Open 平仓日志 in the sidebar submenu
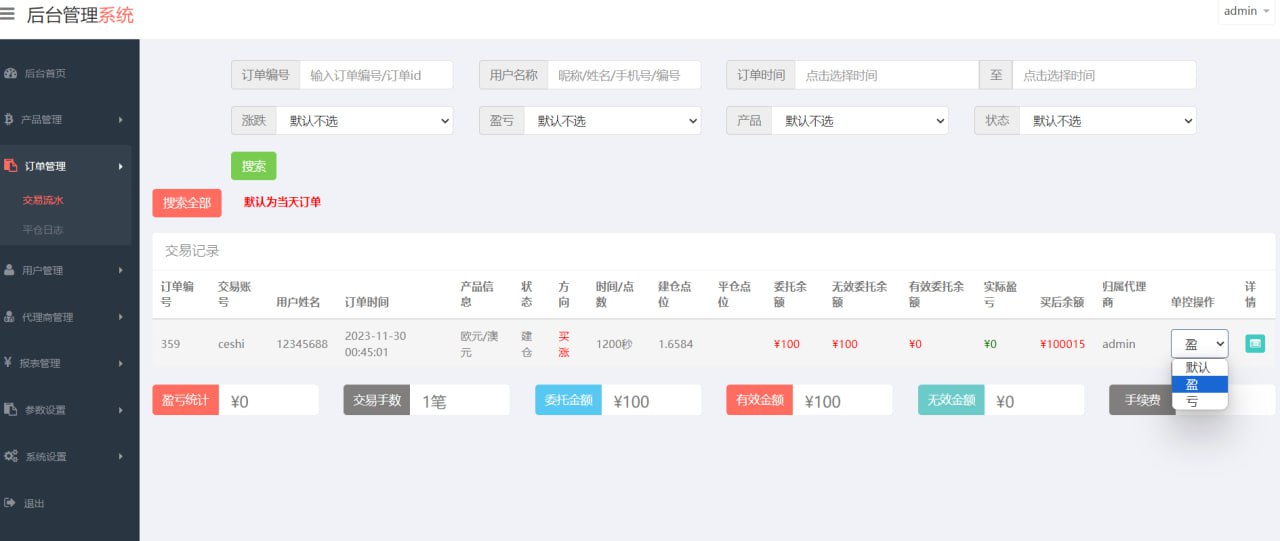The image size is (1280, 541). 43,230
